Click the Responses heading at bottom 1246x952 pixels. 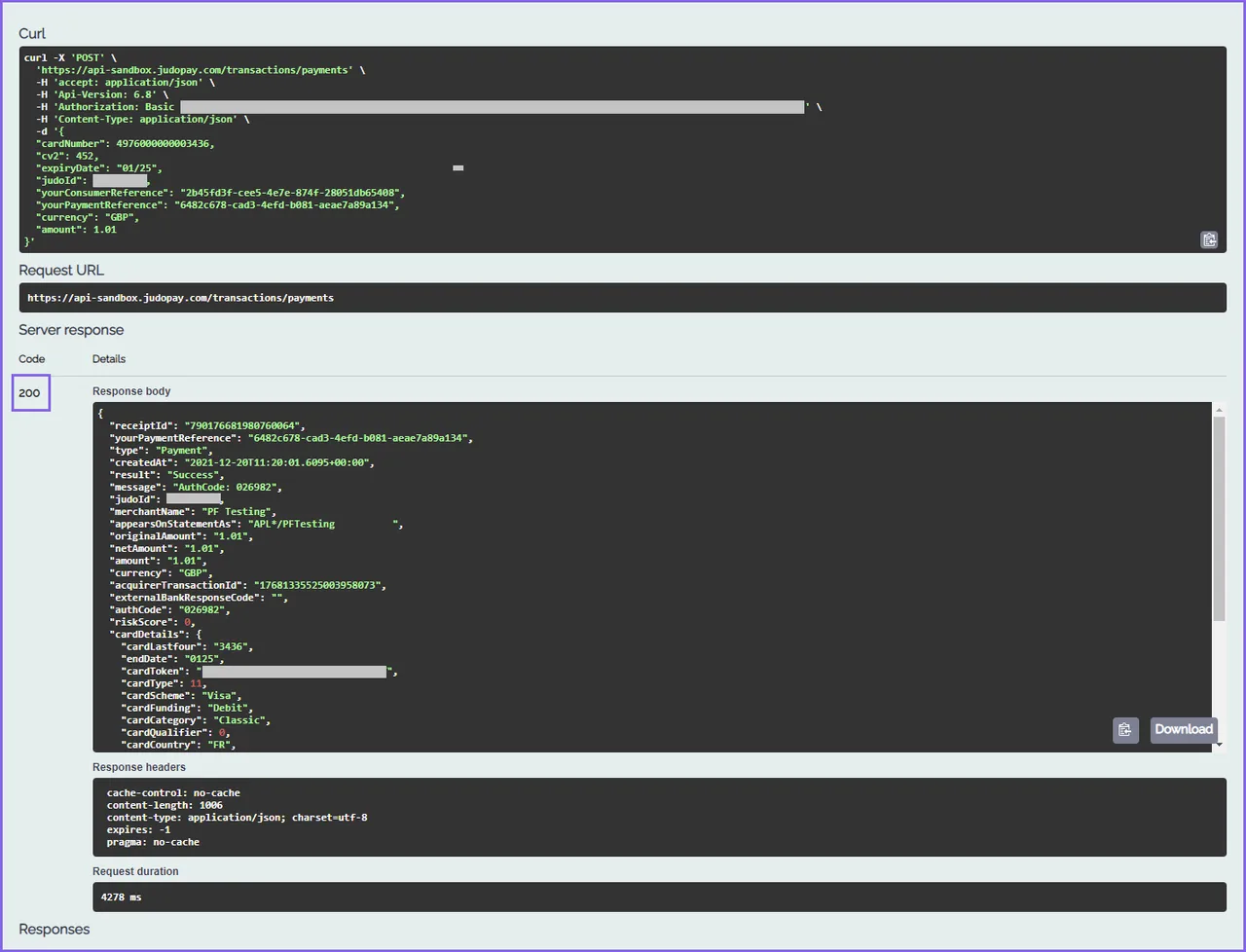[x=55, y=930]
